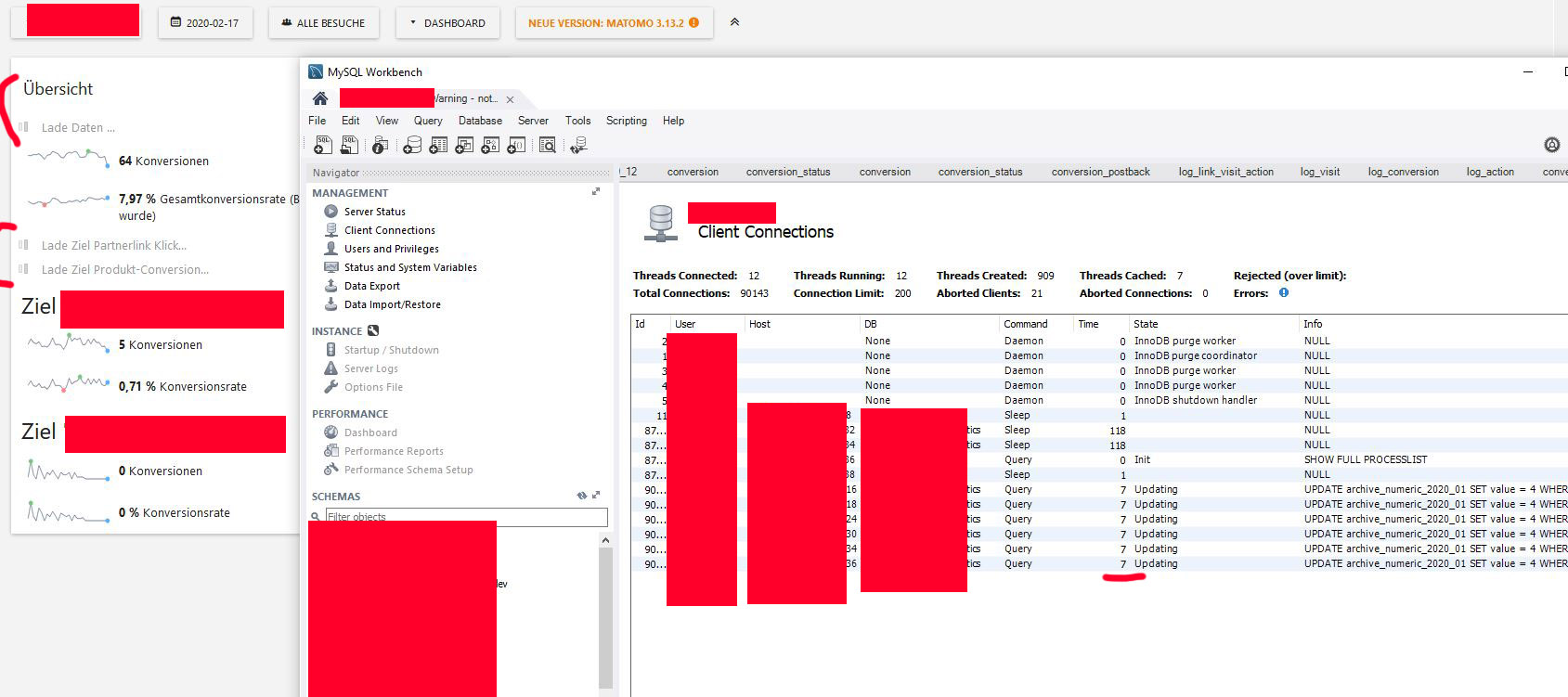Open the Edit menu
Image resolution: width=1568 pixels, height=697 pixels.
pyautogui.click(x=351, y=121)
